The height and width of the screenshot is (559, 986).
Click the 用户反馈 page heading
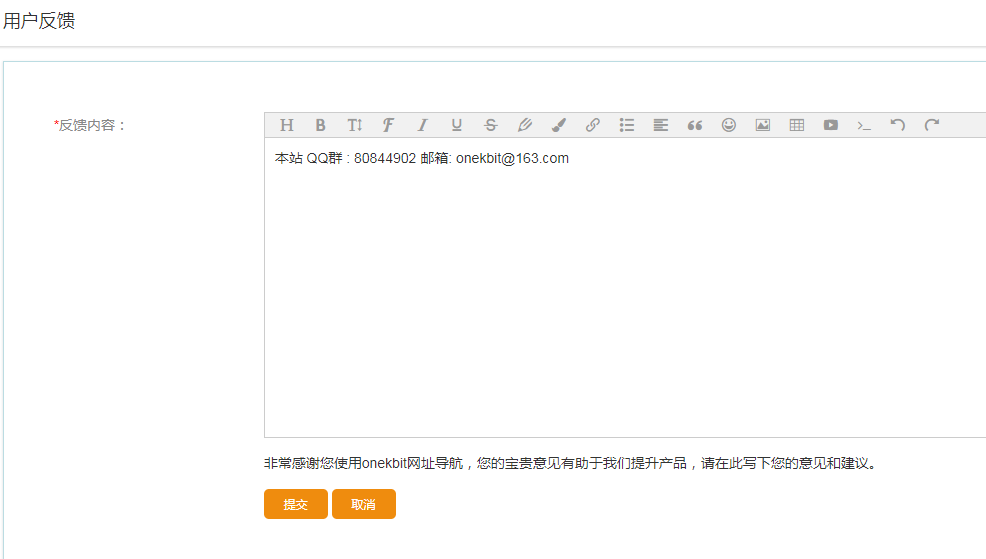coord(39,21)
